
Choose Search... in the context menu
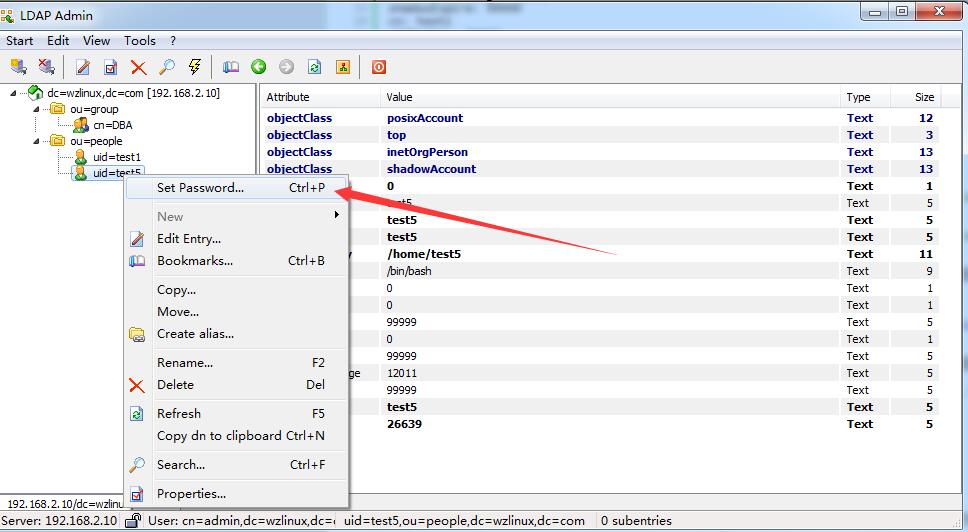[x=238, y=465]
